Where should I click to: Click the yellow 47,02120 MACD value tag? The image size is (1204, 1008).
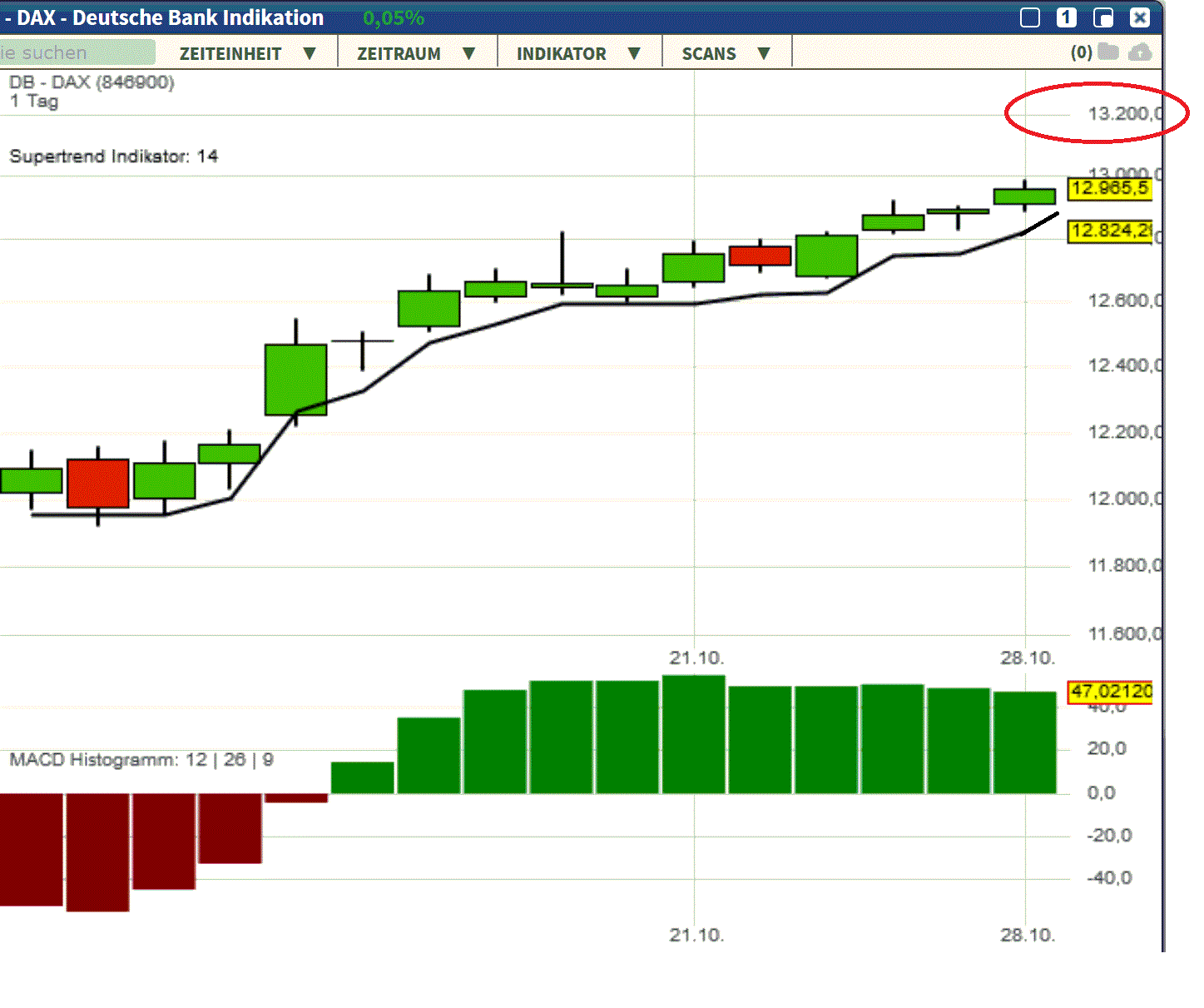pos(1110,692)
